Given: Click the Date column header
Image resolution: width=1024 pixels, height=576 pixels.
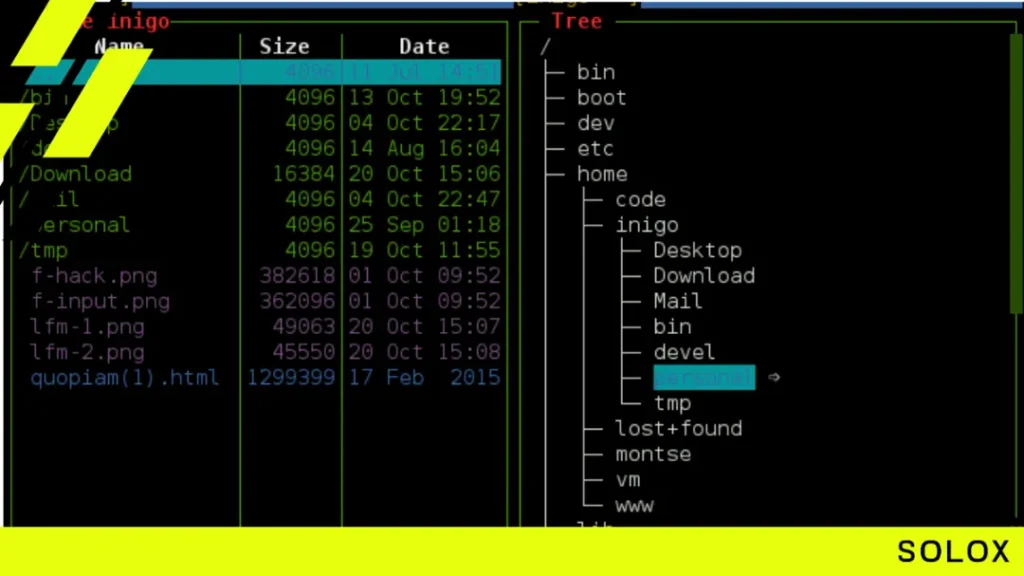Looking at the screenshot, I should pos(424,46).
